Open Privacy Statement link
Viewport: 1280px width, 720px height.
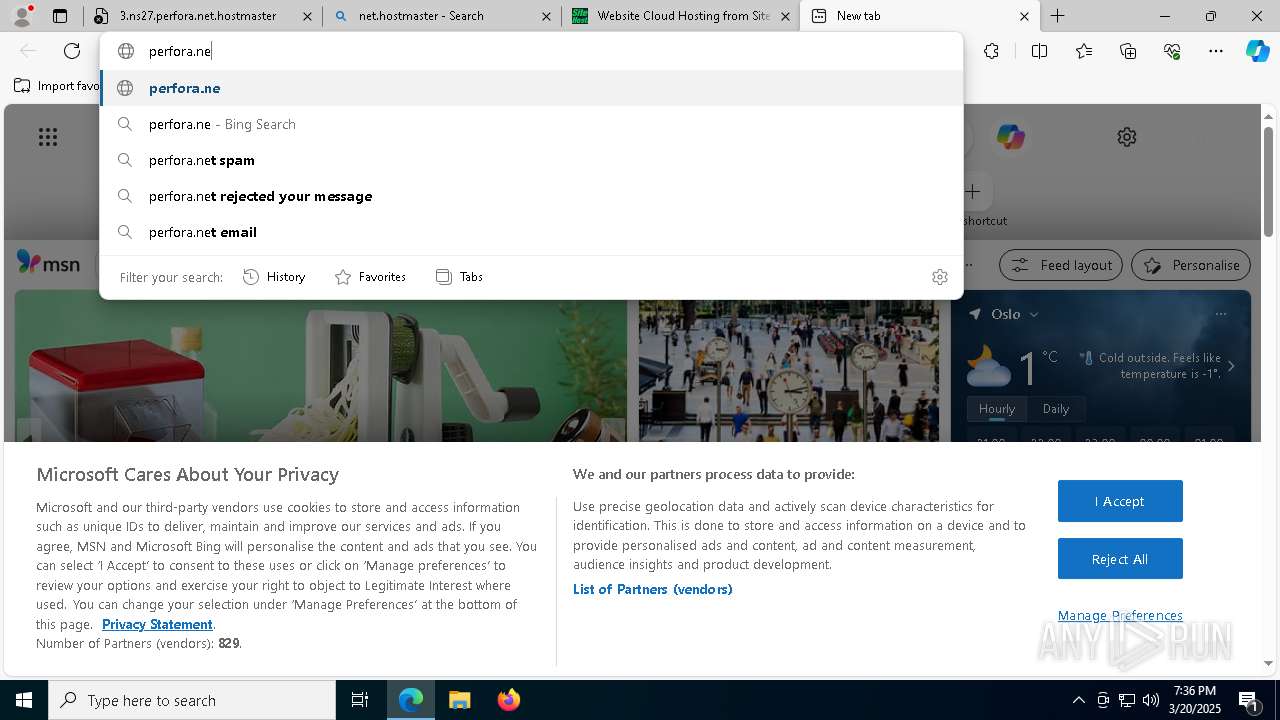click(157, 624)
